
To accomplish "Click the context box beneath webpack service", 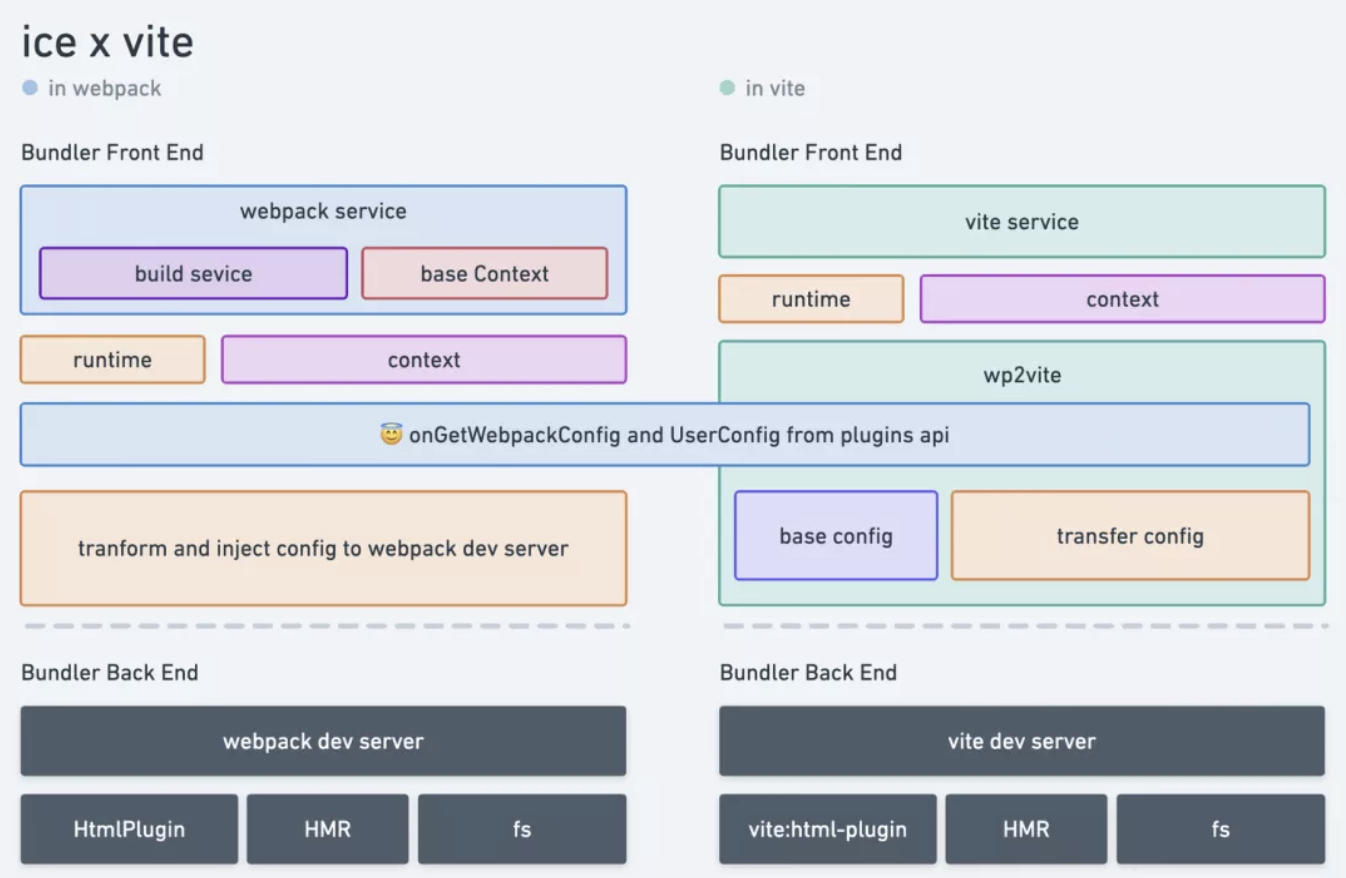I will tap(424, 359).
